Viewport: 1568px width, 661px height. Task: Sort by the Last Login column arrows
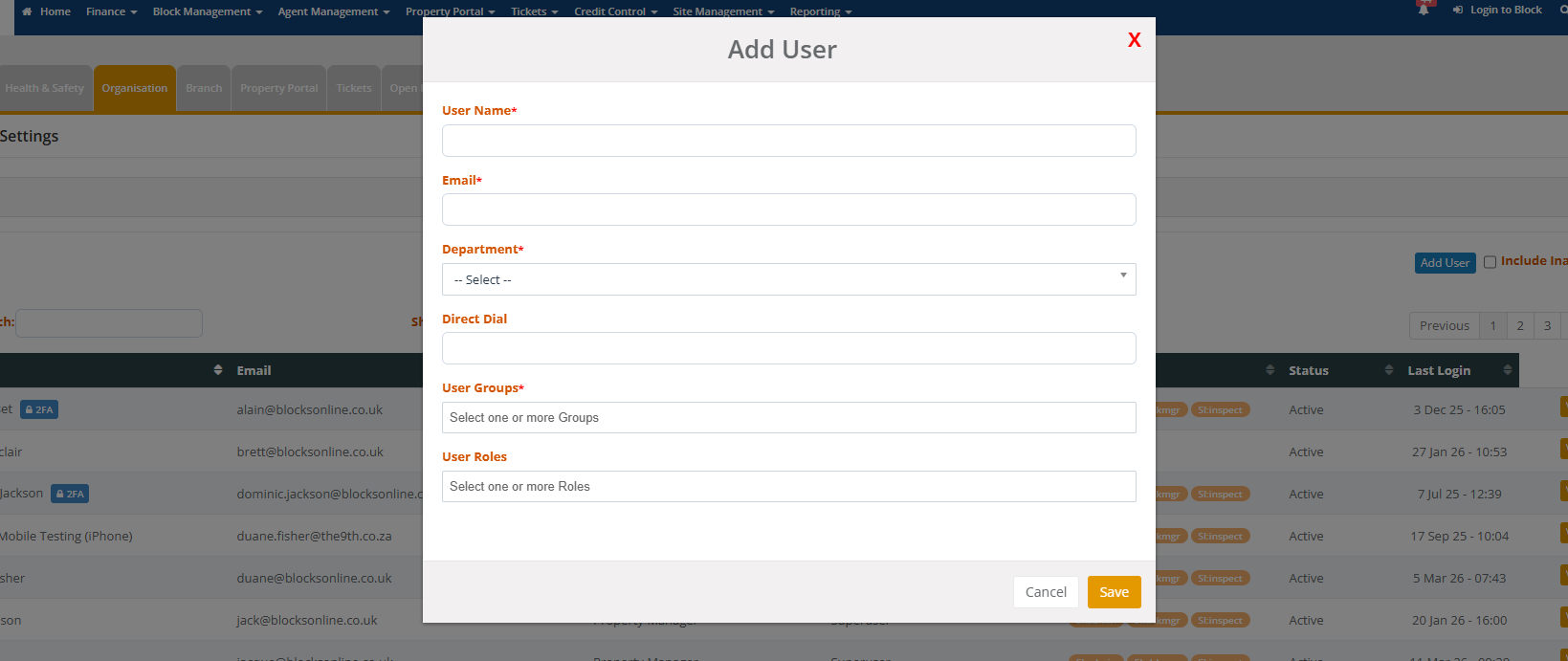[1507, 370]
